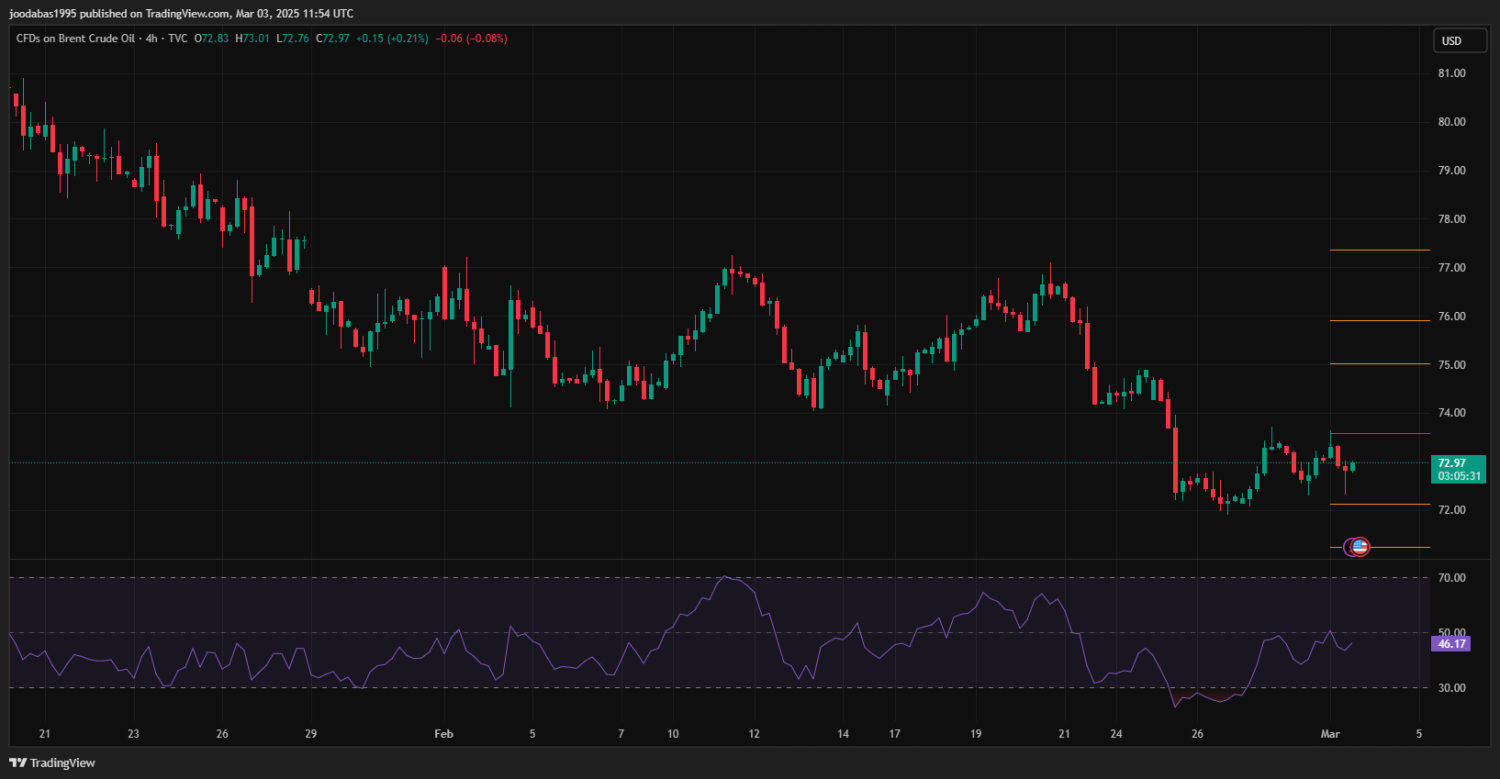1500x779 pixels.
Task: Select the low value L72.76
Action: tap(292, 38)
